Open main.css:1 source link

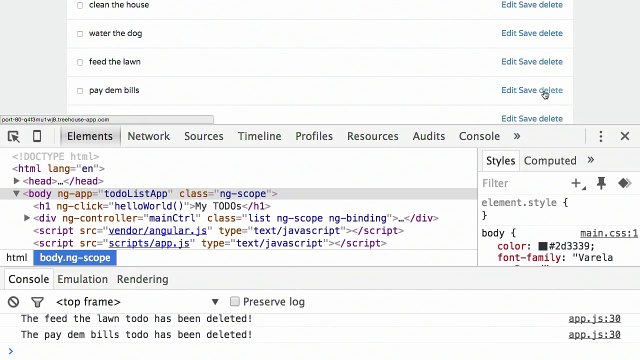(609, 233)
